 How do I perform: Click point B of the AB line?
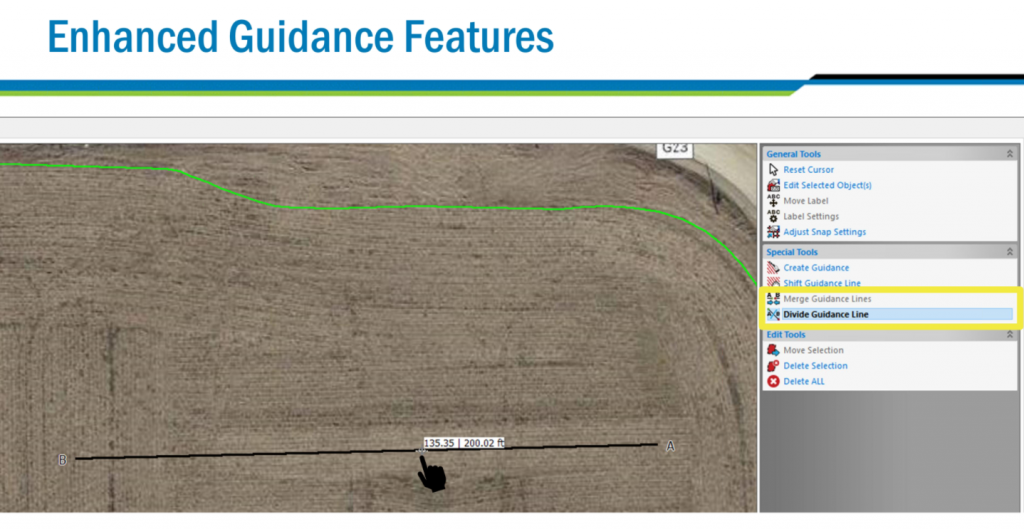point(63,460)
